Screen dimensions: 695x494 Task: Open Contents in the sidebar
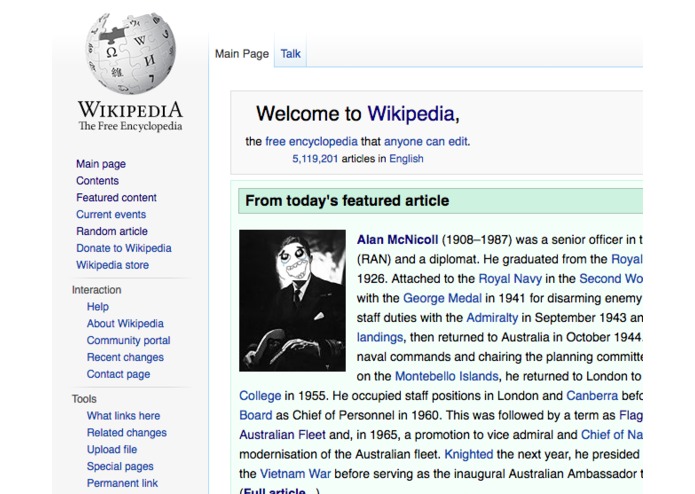(97, 181)
